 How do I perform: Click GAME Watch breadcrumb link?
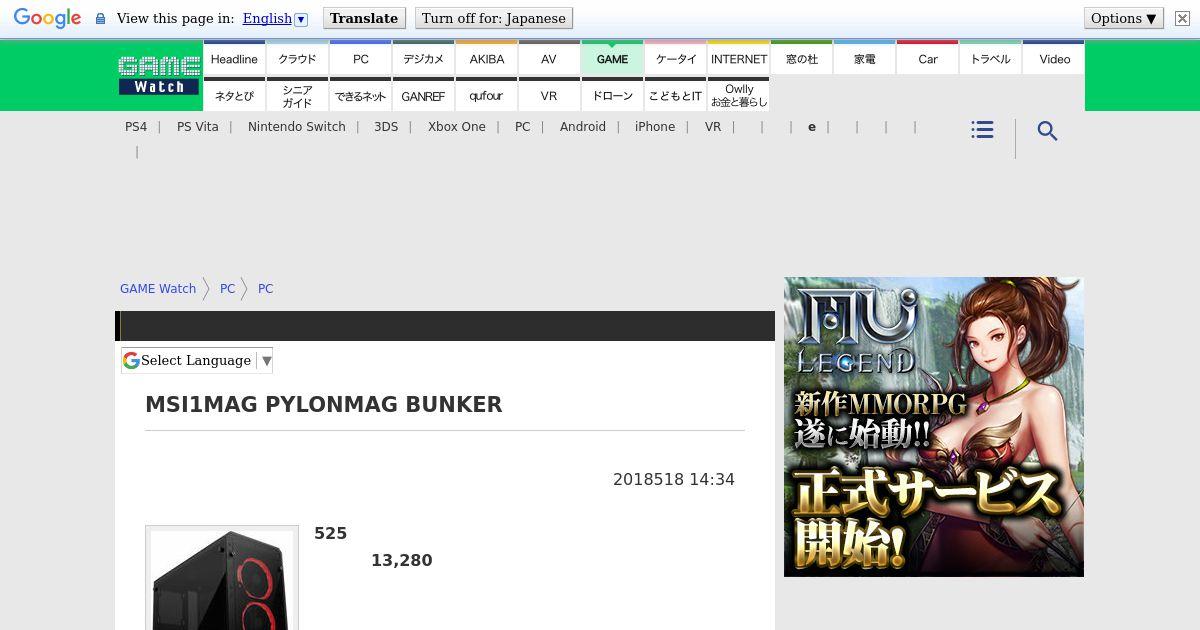click(x=158, y=289)
